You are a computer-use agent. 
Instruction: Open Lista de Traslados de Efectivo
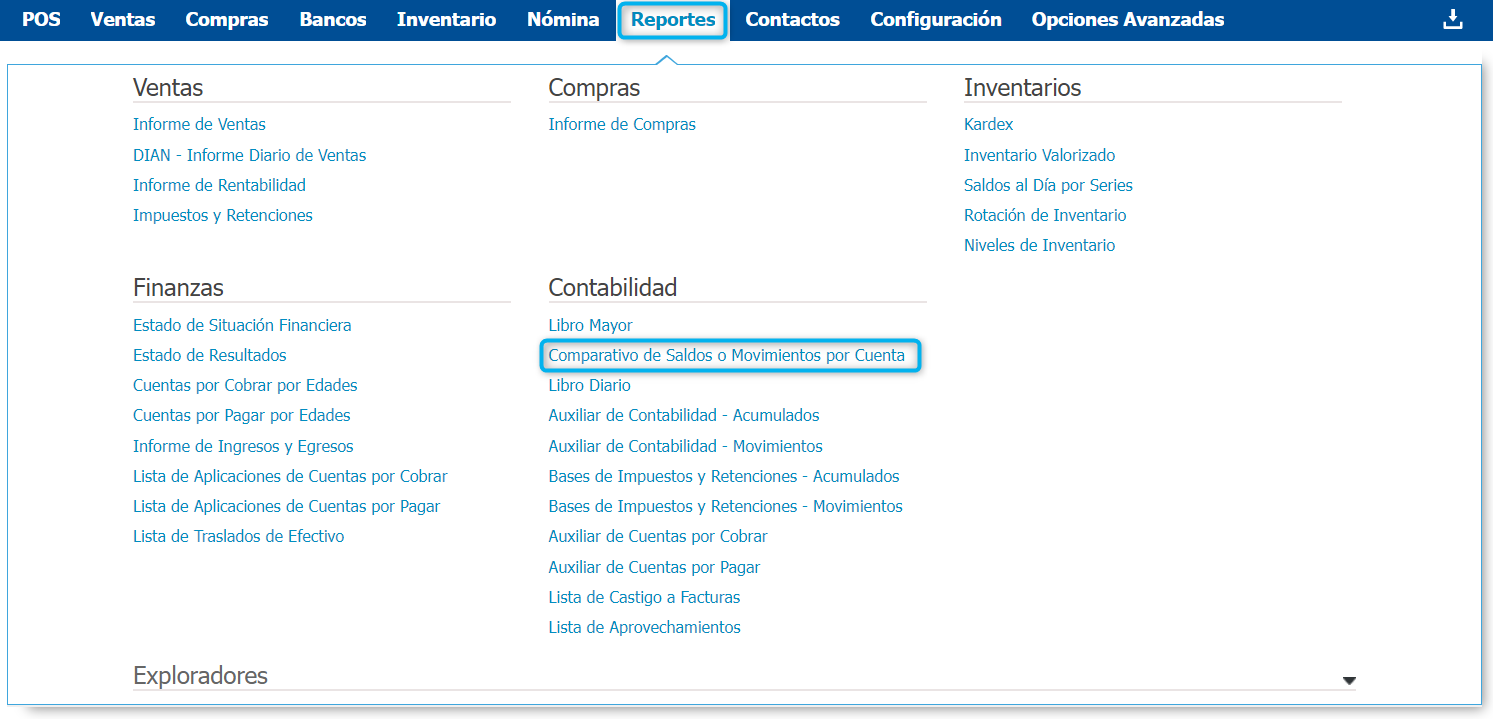click(x=238, y=536)
